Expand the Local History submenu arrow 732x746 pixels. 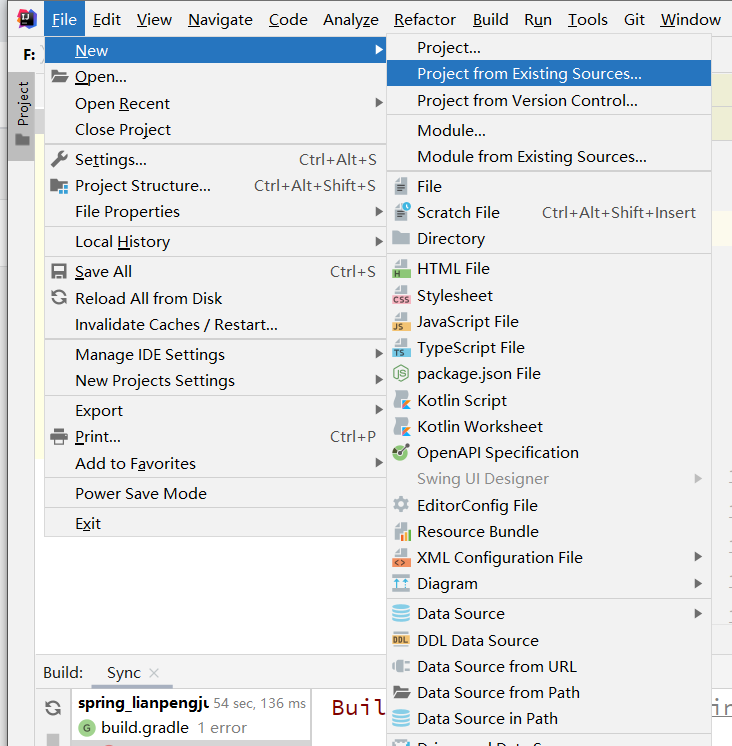tap(379, 242)
